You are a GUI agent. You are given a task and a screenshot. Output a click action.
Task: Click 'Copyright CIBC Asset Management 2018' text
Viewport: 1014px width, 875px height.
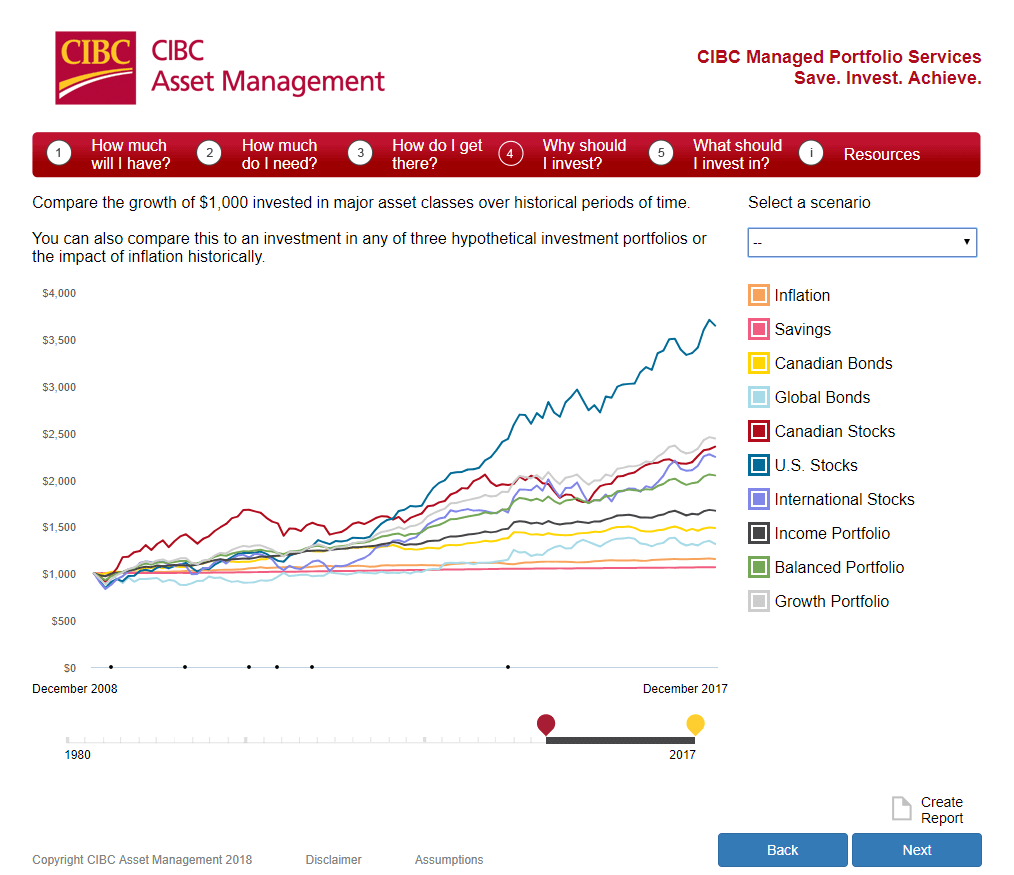click(142, 859)
